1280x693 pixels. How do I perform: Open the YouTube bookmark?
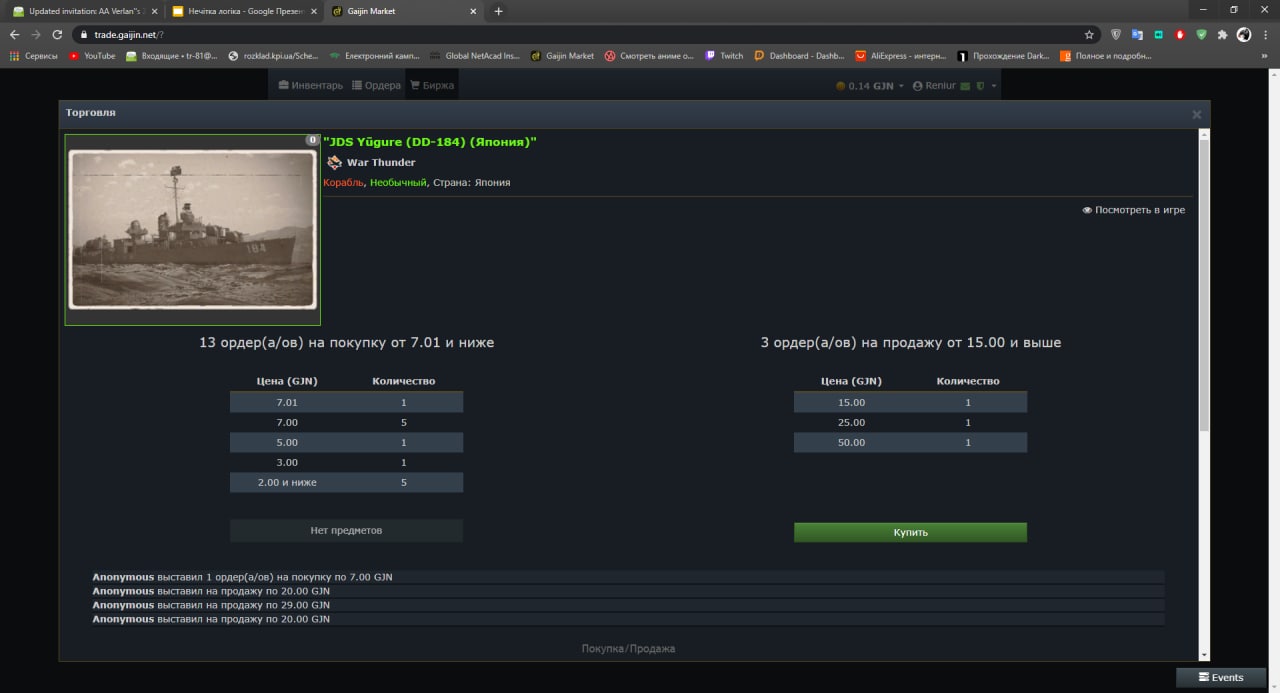pyautogui.click(x=92, y=56)
